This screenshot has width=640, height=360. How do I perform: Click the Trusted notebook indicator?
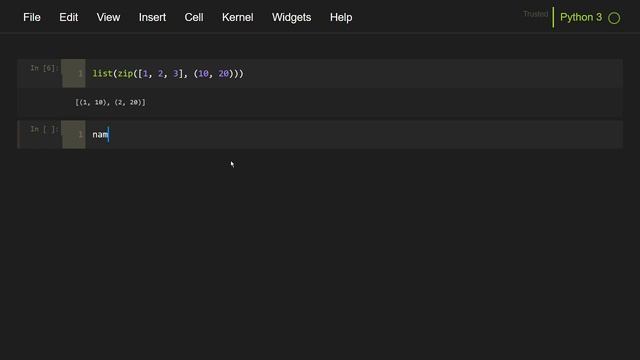click(536, 14)
